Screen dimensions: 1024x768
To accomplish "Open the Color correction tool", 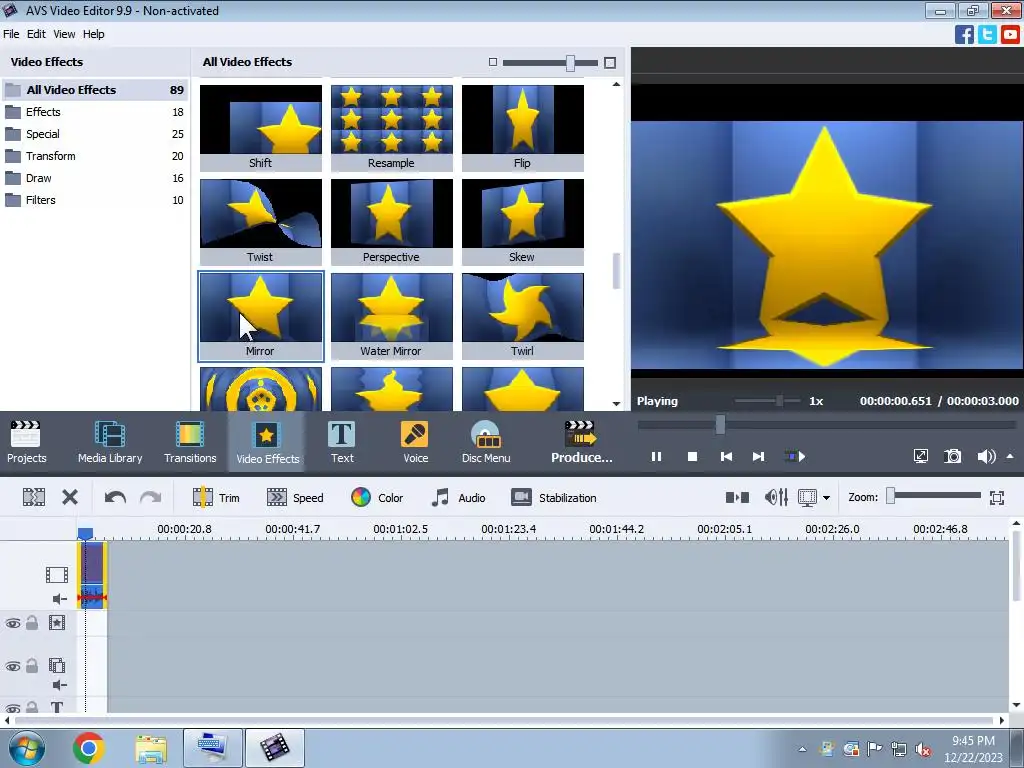I will click(x=377, y=498).
